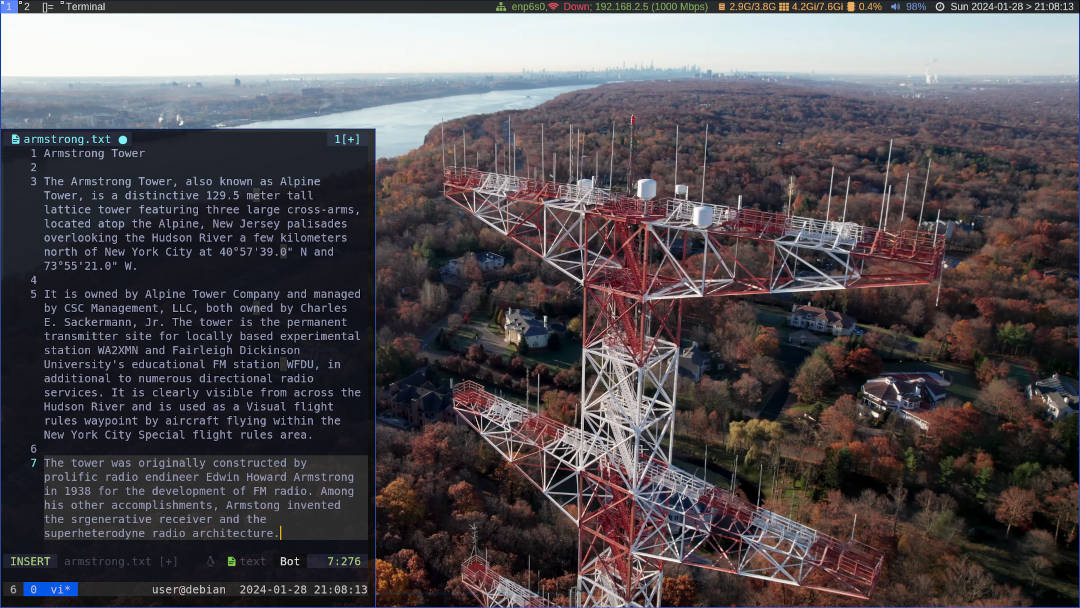
Task: Click the file icon beside armstrong.txt tab
Action: (15, 140)
